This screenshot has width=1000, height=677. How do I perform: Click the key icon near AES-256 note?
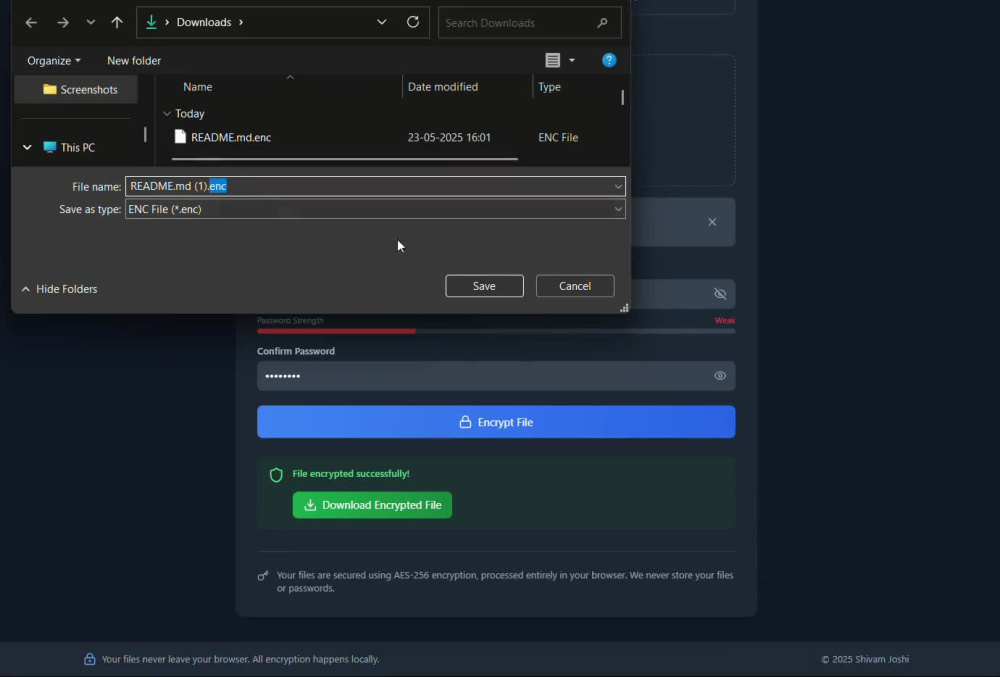point(263,576)
